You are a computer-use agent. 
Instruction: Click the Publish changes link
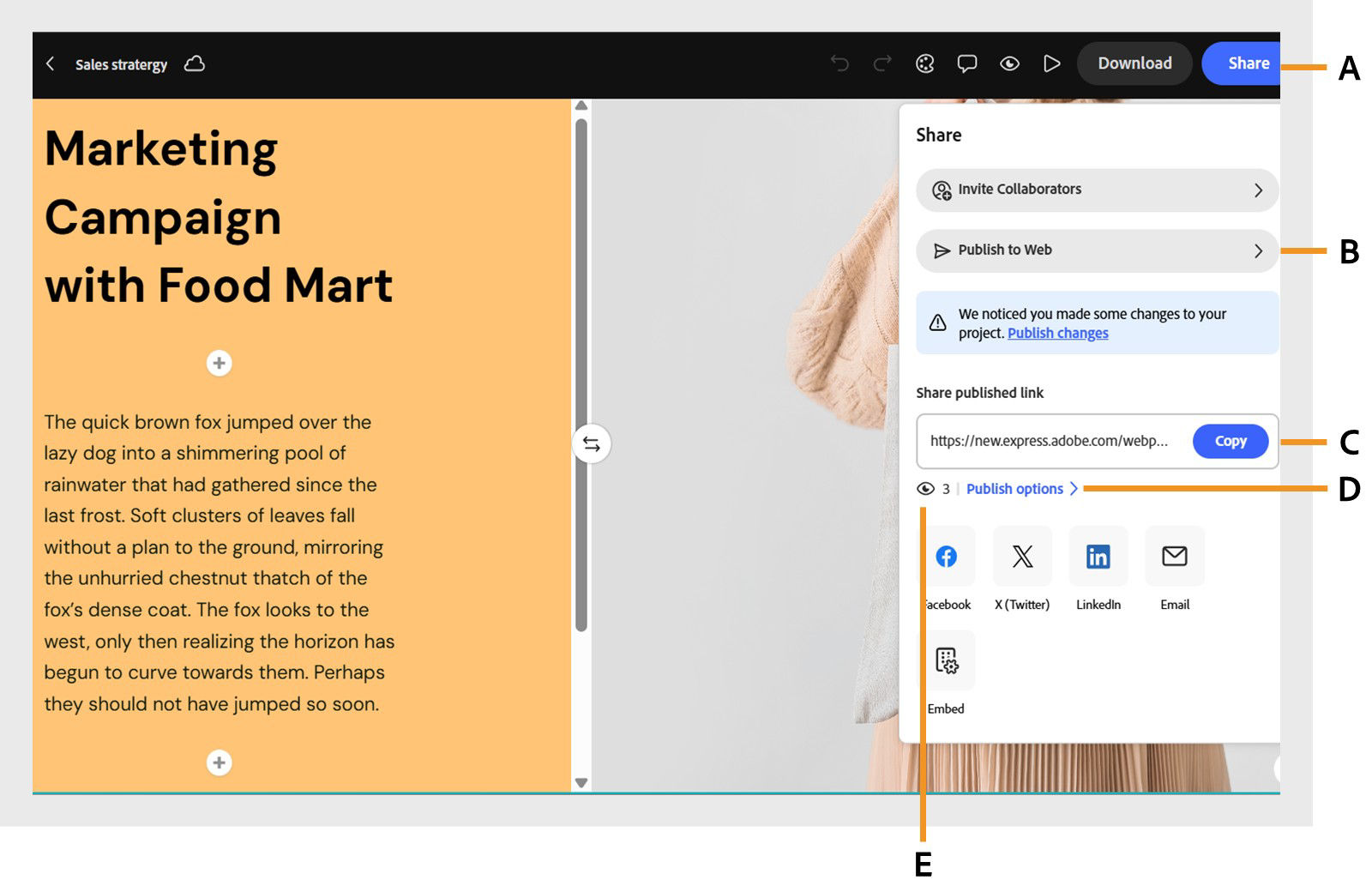[x=1057, y=333]
